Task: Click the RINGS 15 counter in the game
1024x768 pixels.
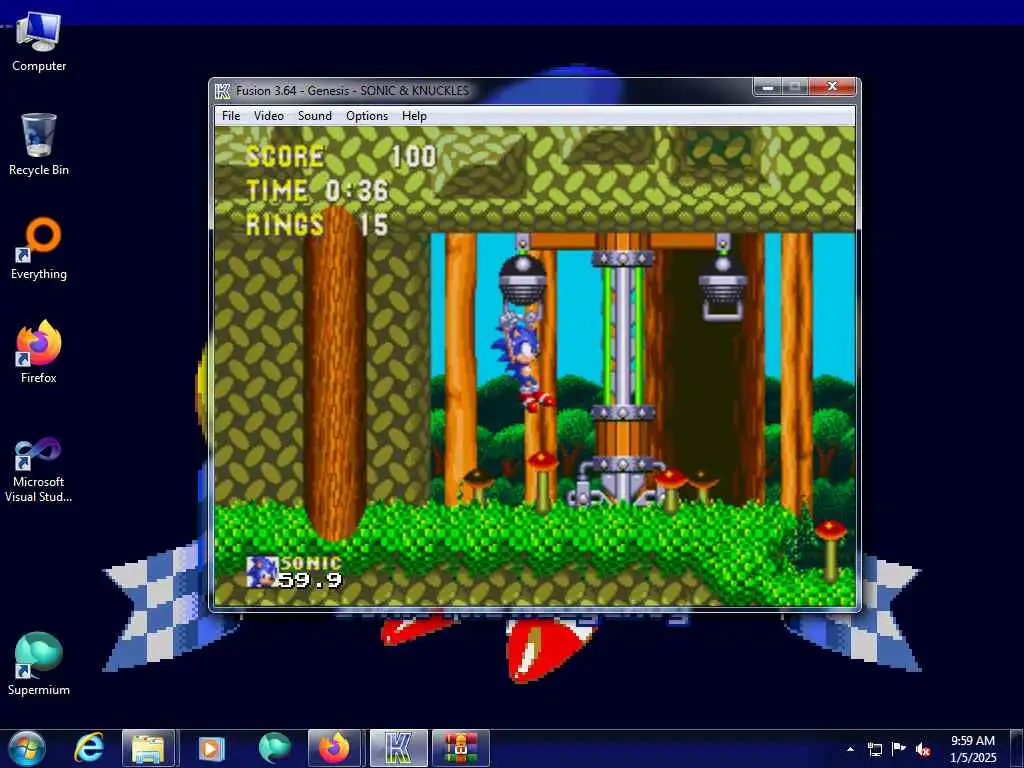Action: pos(317,225)
